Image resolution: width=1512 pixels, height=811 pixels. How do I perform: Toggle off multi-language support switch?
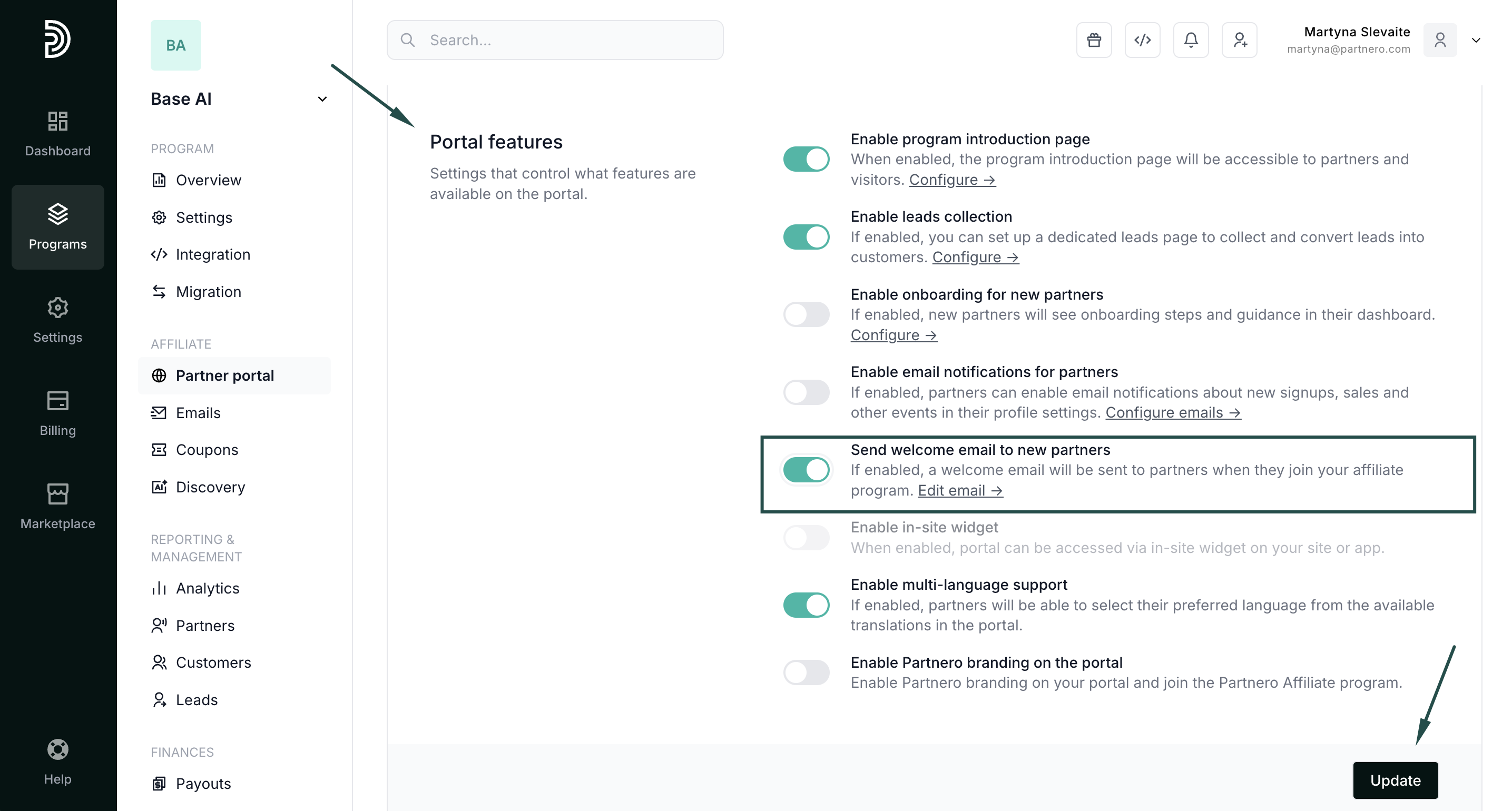tap(806, 605)
